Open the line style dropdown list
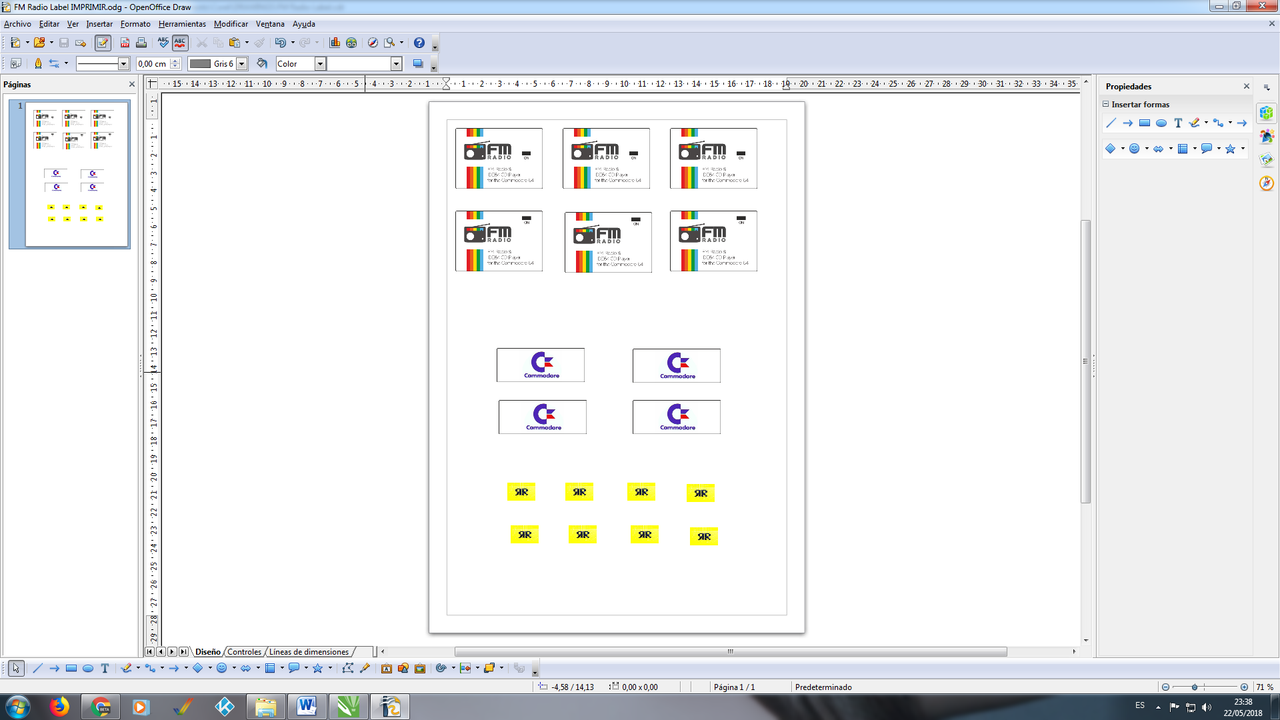The image size is (1280, 720). (124, 62)
